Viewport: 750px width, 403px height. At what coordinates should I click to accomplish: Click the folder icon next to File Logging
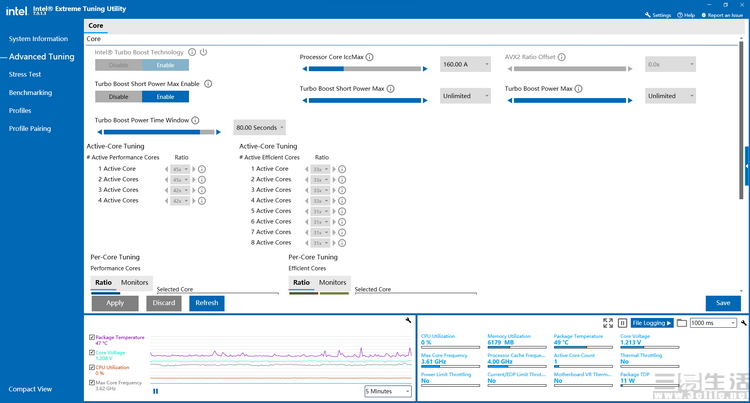(682, 323)
